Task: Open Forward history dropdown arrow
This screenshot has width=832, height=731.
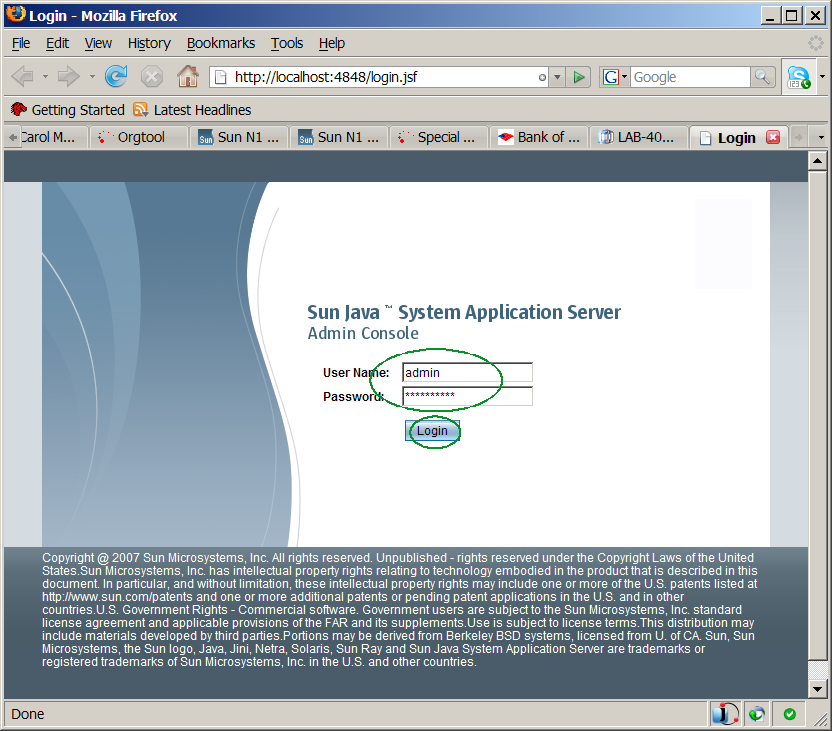Action: (92, 77)
